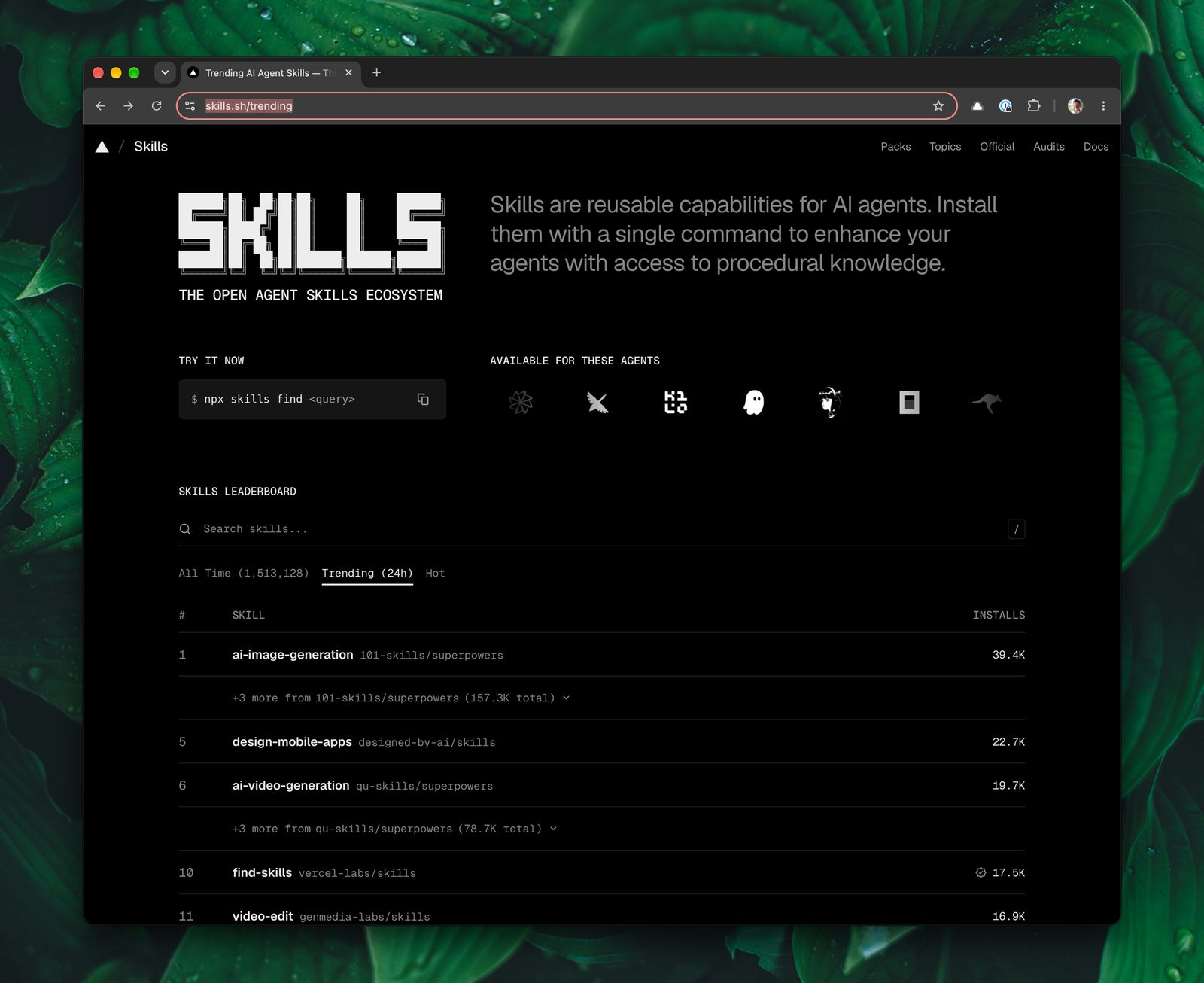The height and width of the screenshot is (983, 1204).
Task: Go back to previous page
Action: (x=101, y=106)
